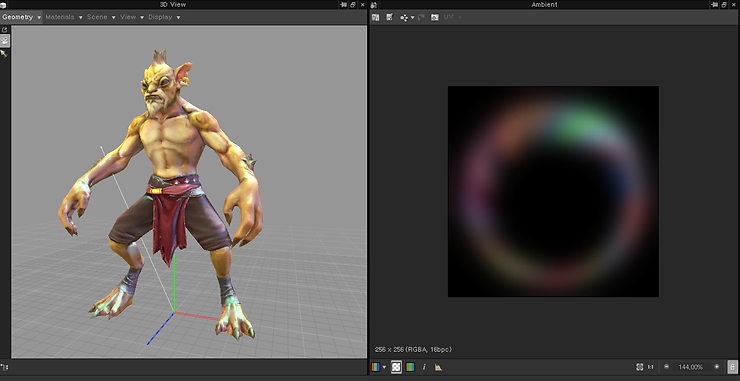Open the channel selector dropdown arrow
740x381 pixels.
[x=384, y=367]
